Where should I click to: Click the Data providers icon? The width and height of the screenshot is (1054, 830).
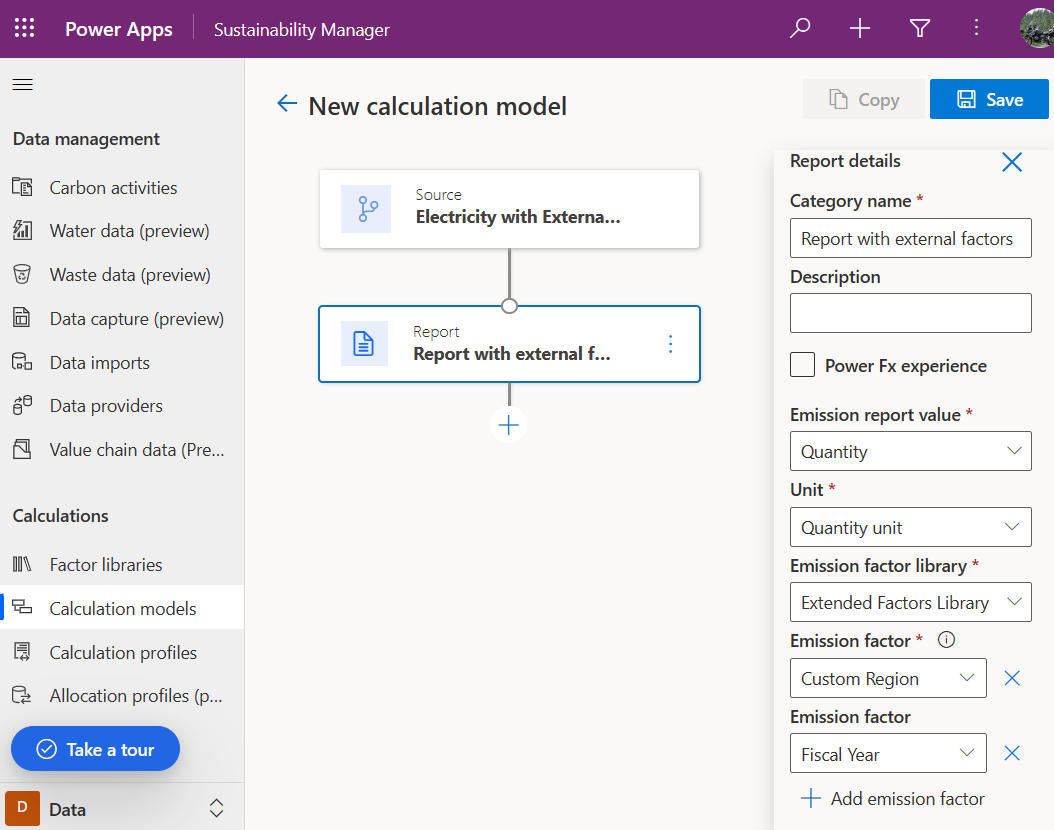coord(22,405)
